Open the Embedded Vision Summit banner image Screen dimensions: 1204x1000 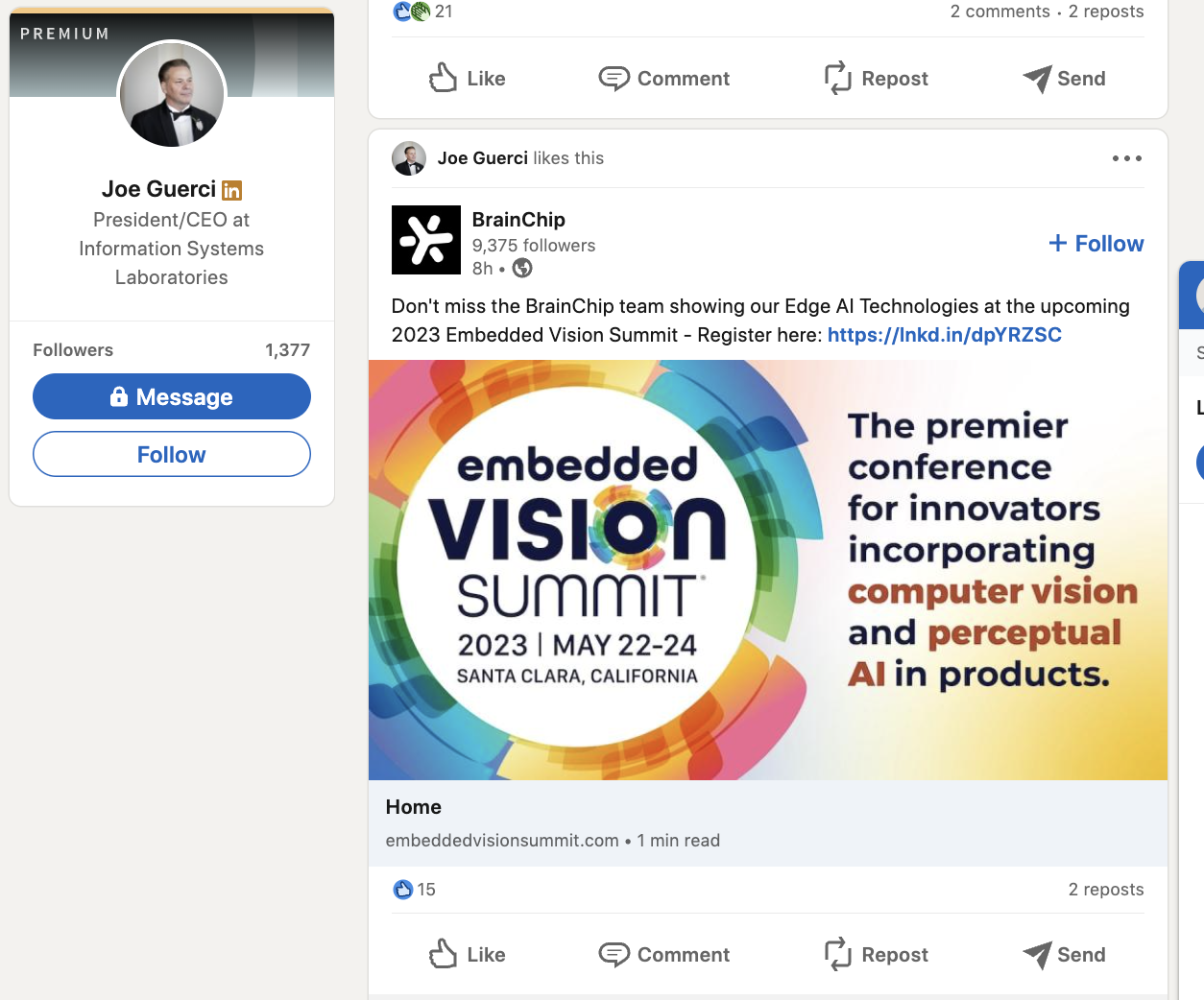click(x=767, y=569)
